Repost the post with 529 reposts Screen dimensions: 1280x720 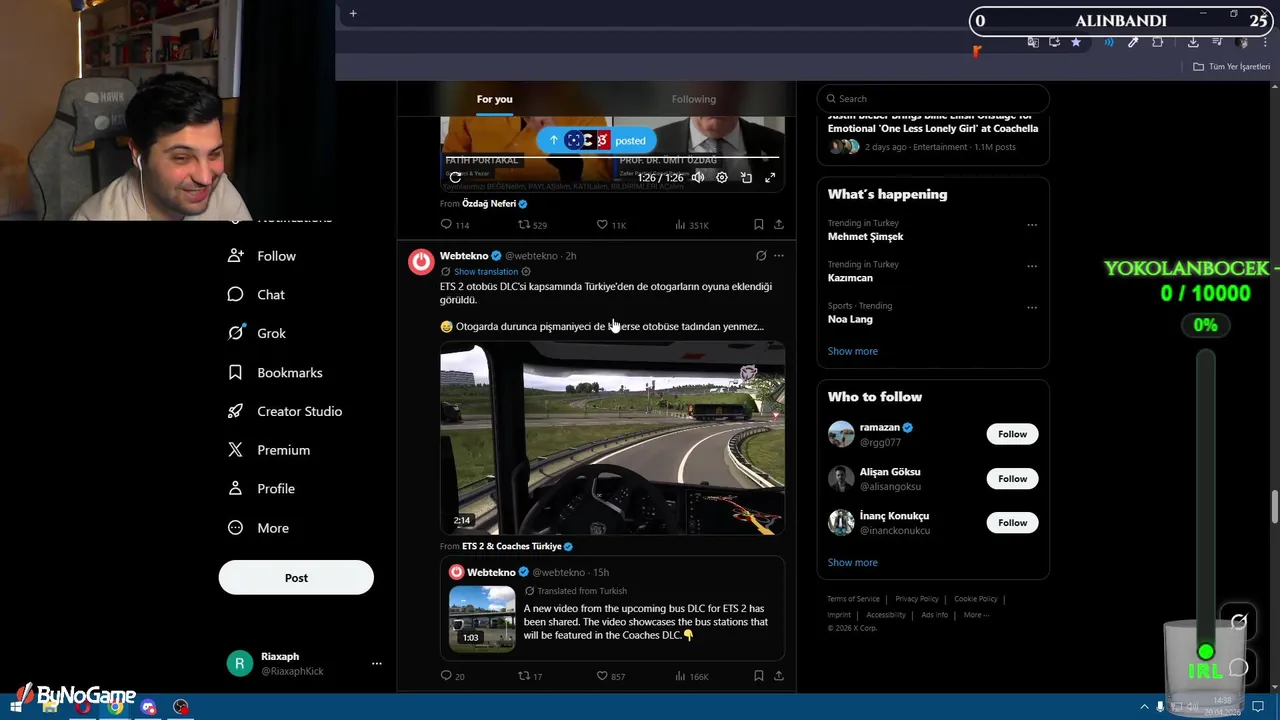(532, 225)
